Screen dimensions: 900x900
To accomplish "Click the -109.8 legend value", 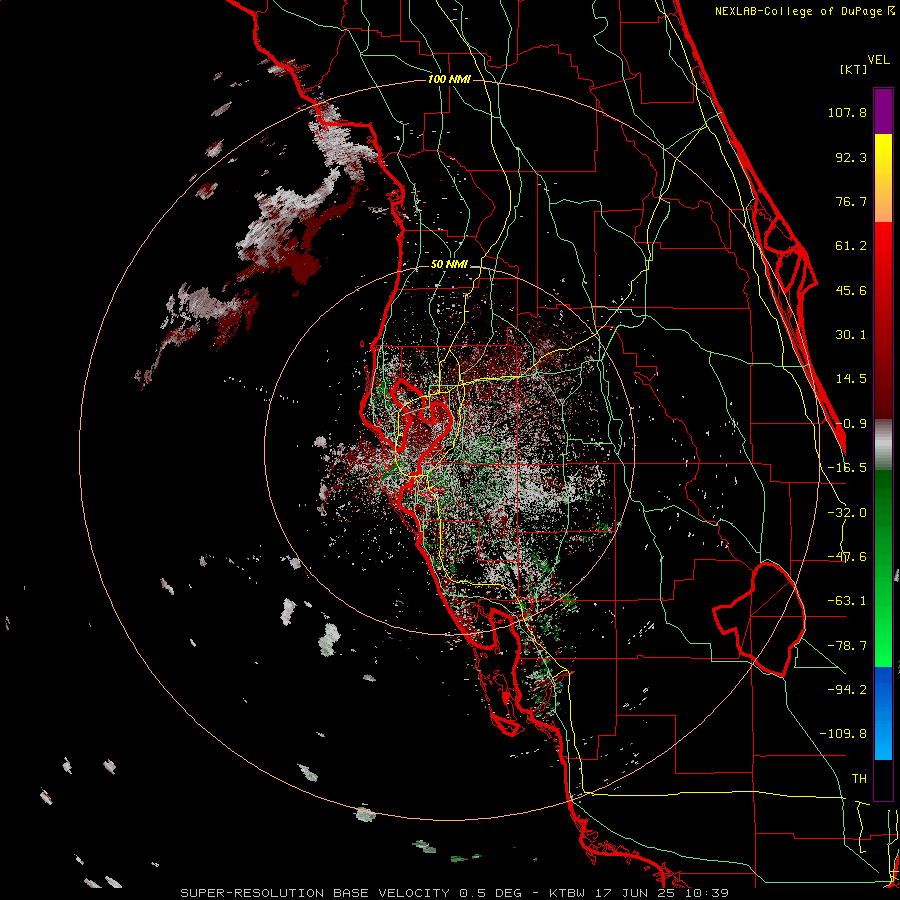I will pos(843,734).
